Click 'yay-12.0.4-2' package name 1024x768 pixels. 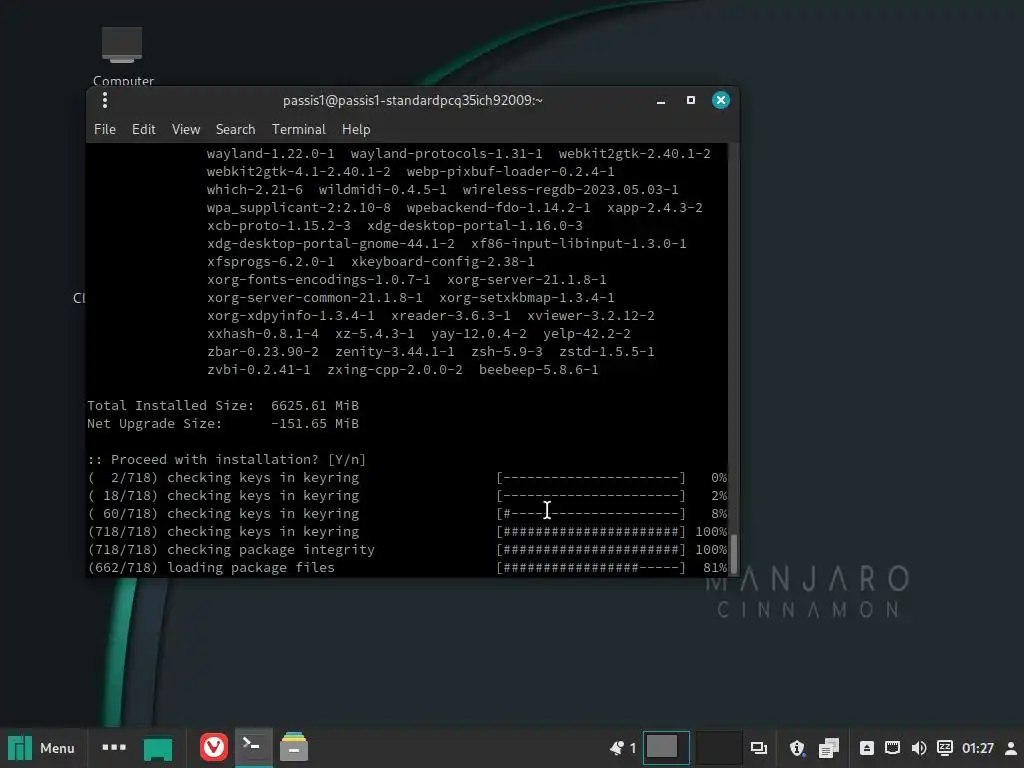[479, 334]
